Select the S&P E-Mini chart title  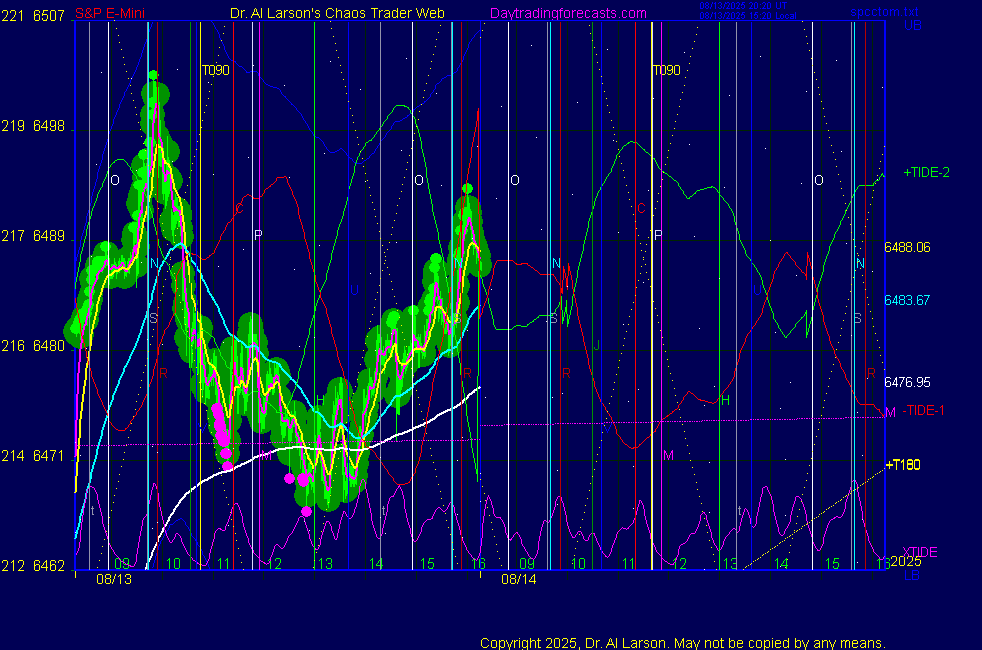pos(107,14)
